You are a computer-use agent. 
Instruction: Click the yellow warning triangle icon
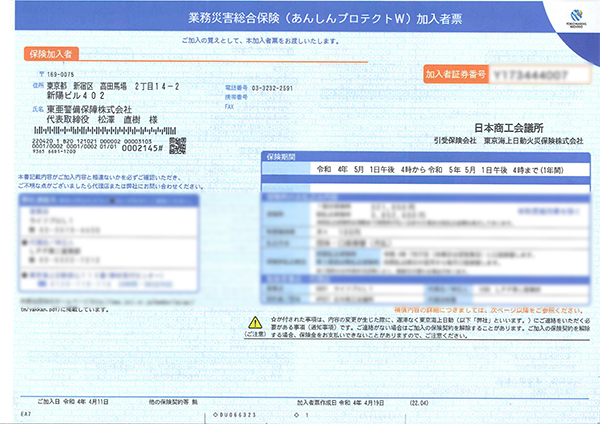pyautogui.click(x=255, y=323)
